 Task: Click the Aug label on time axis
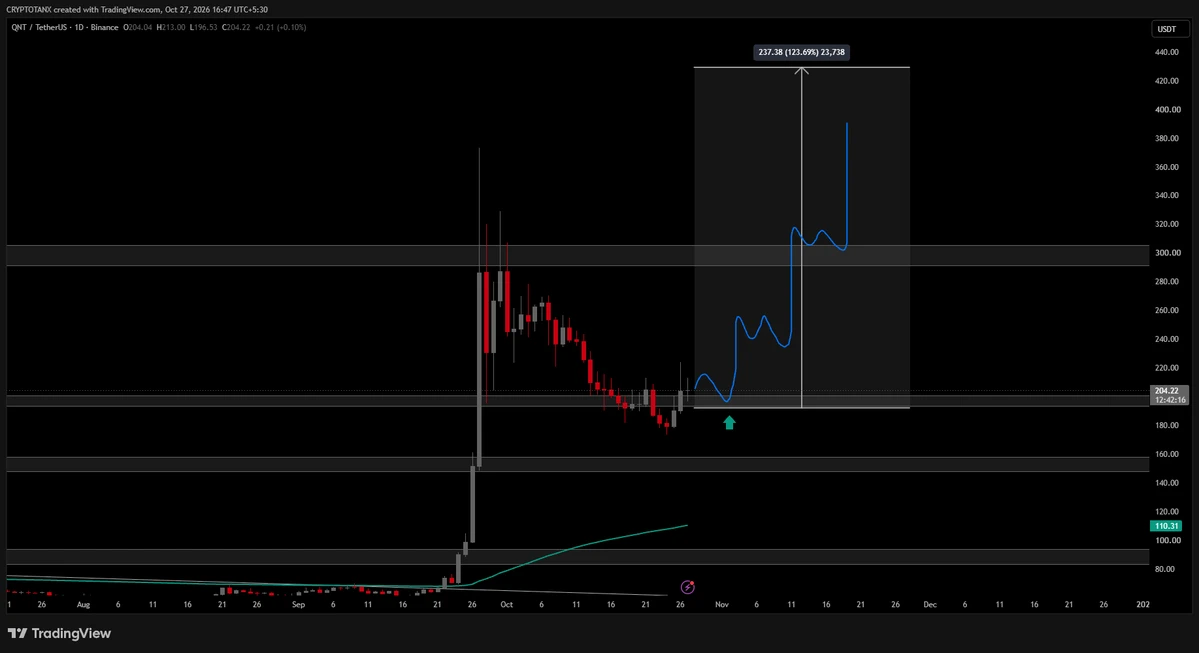click(x=83, y=604)
